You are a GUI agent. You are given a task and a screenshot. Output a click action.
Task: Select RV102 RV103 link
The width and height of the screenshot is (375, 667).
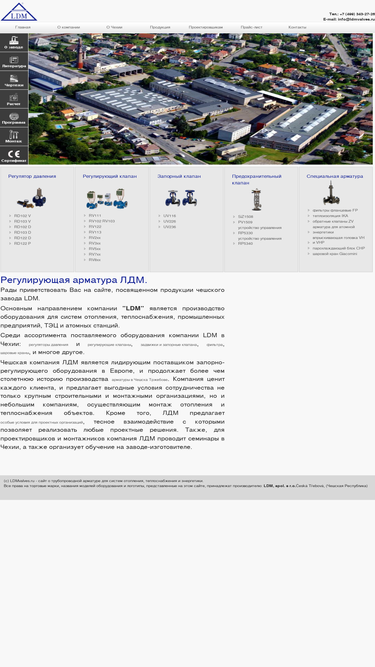(x=102, y=222)
